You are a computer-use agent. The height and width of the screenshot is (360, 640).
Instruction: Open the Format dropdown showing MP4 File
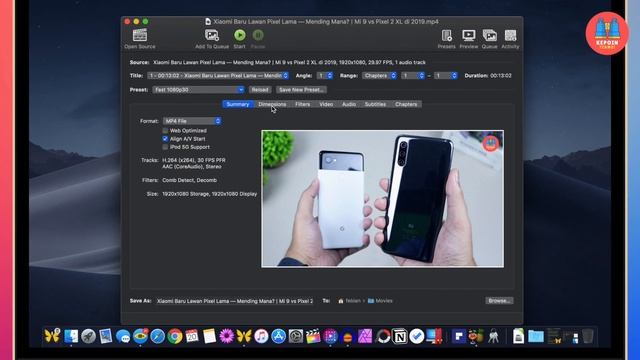click(192, 121)
